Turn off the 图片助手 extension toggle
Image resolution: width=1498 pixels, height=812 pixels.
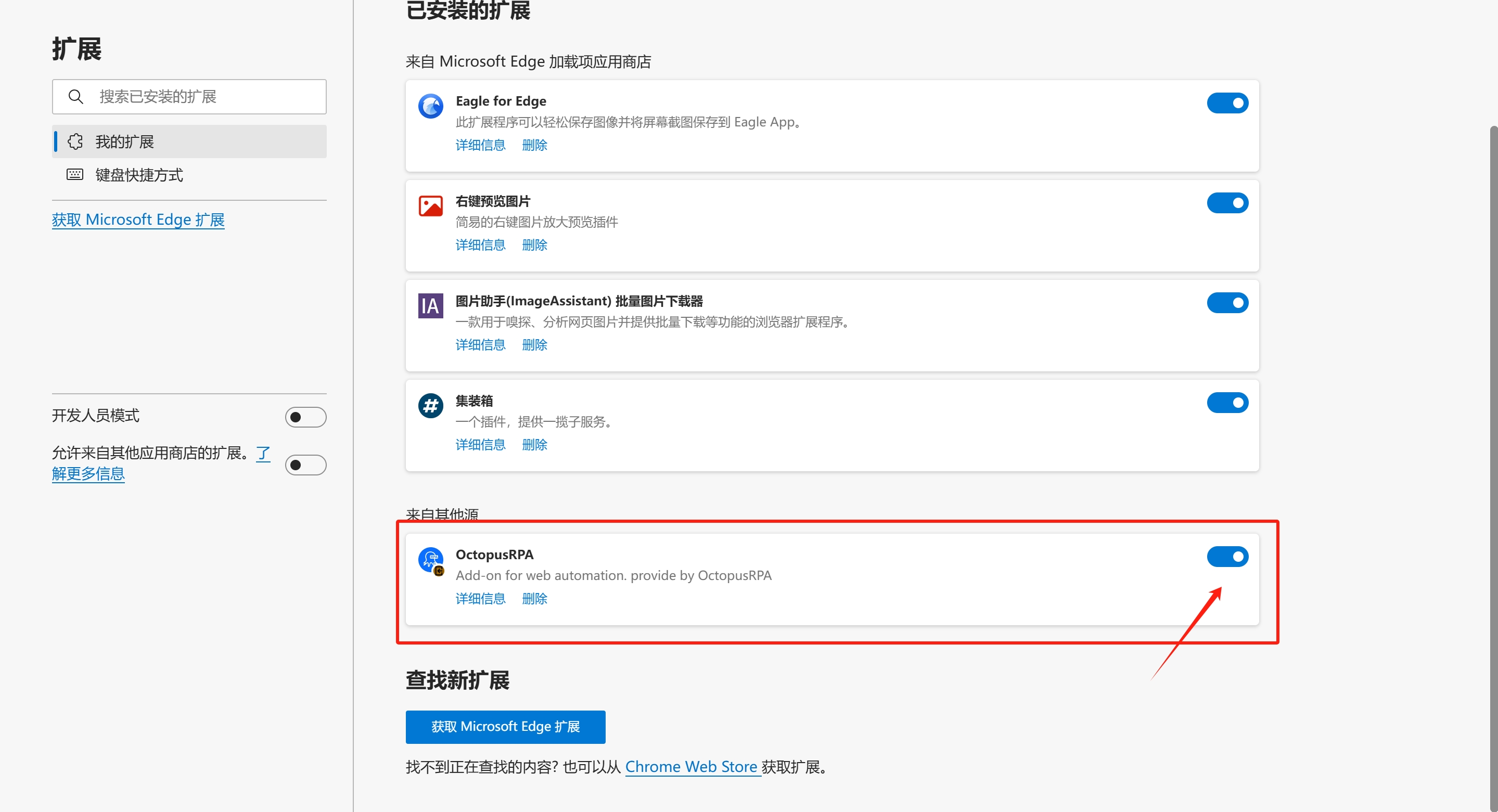(x=1227, y=302)
